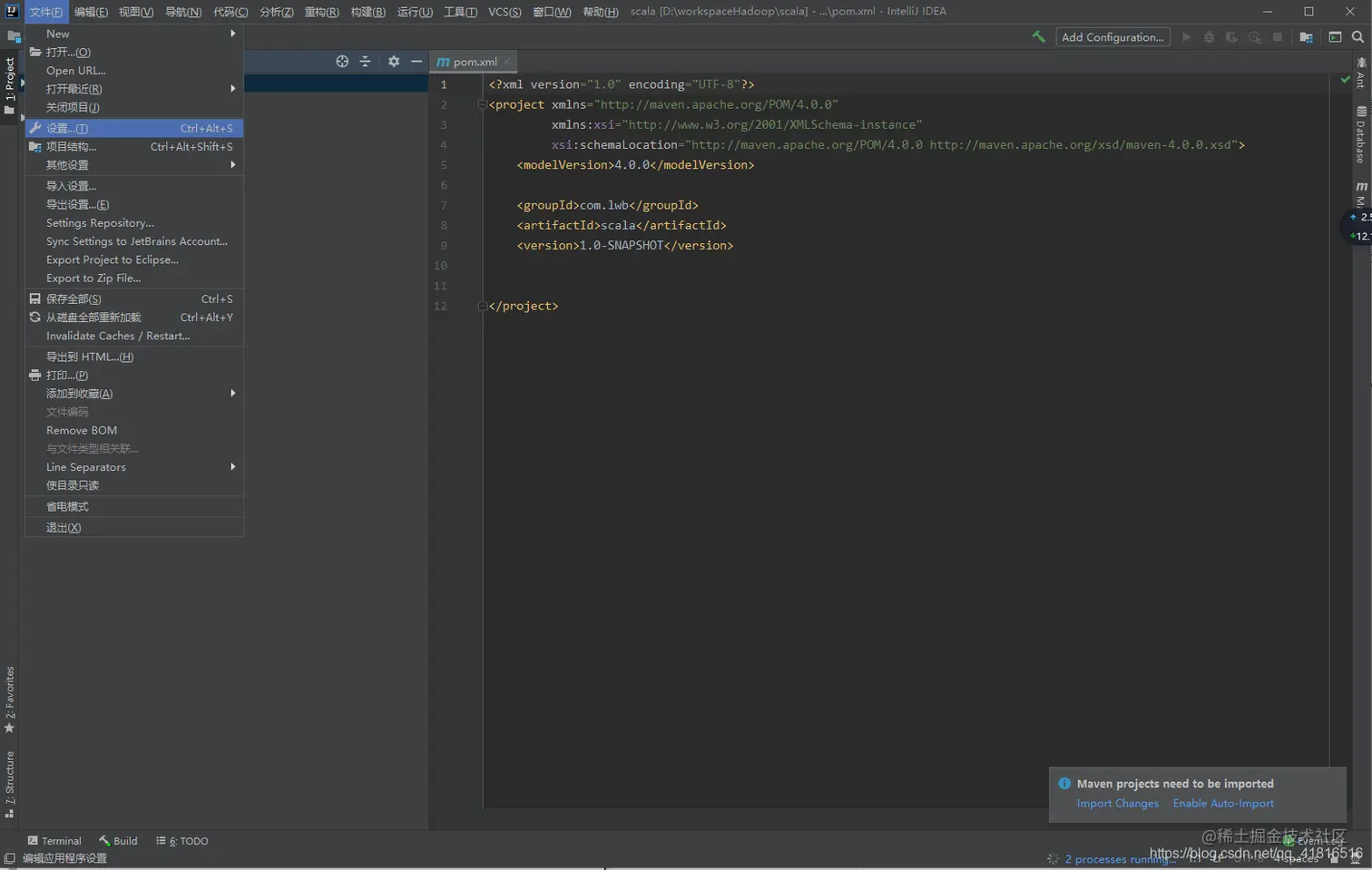This screenshot has height=870, width=1372.
Task: Open Project Structure icon in top toolbar
Action: (1306, 37)
